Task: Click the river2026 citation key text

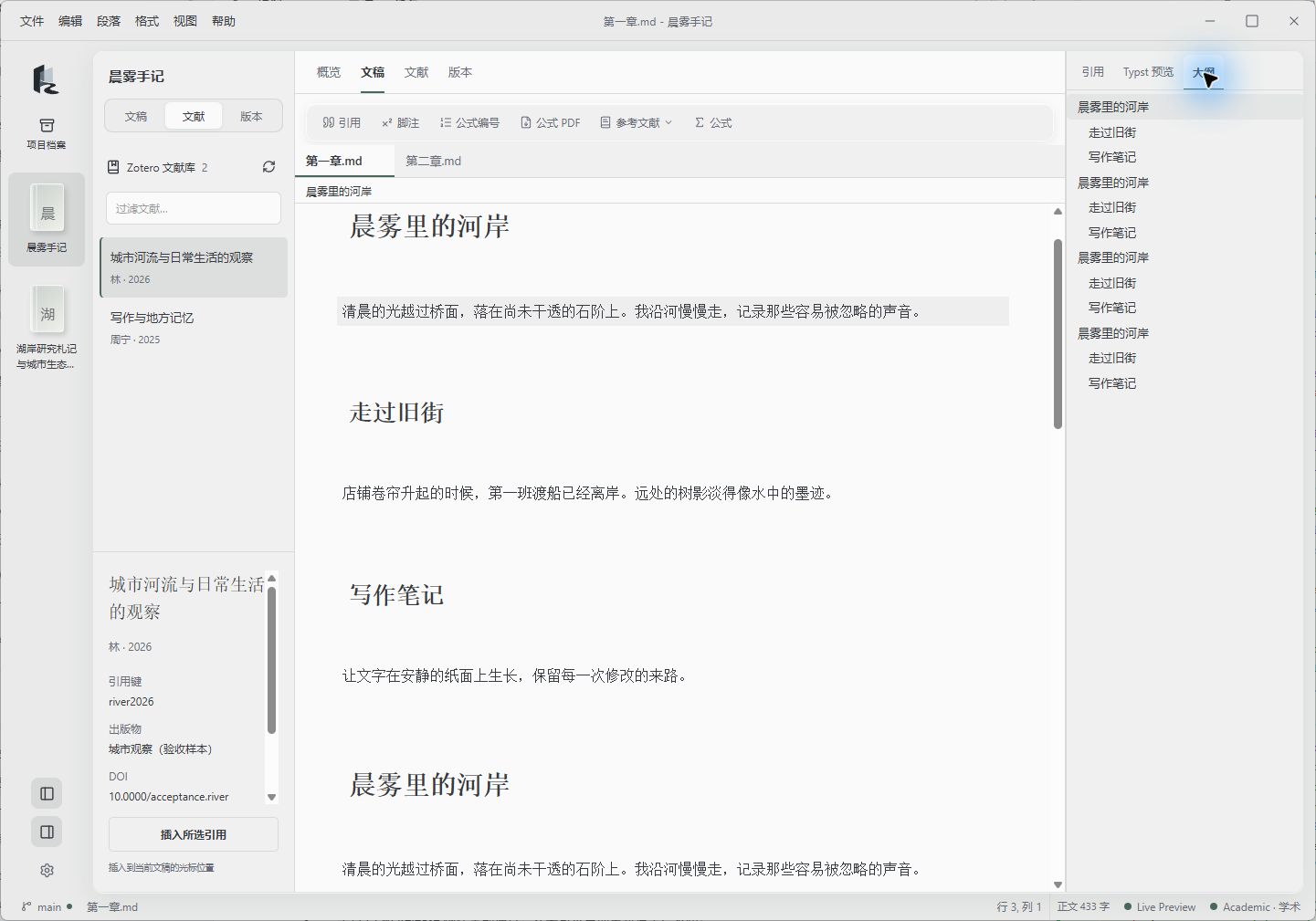Action: point(132,702)
